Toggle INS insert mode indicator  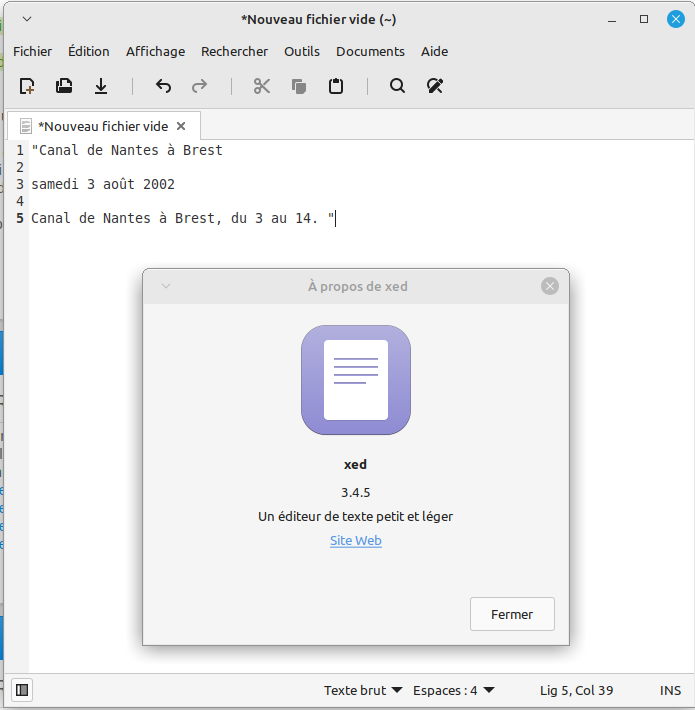pos(670,690)
